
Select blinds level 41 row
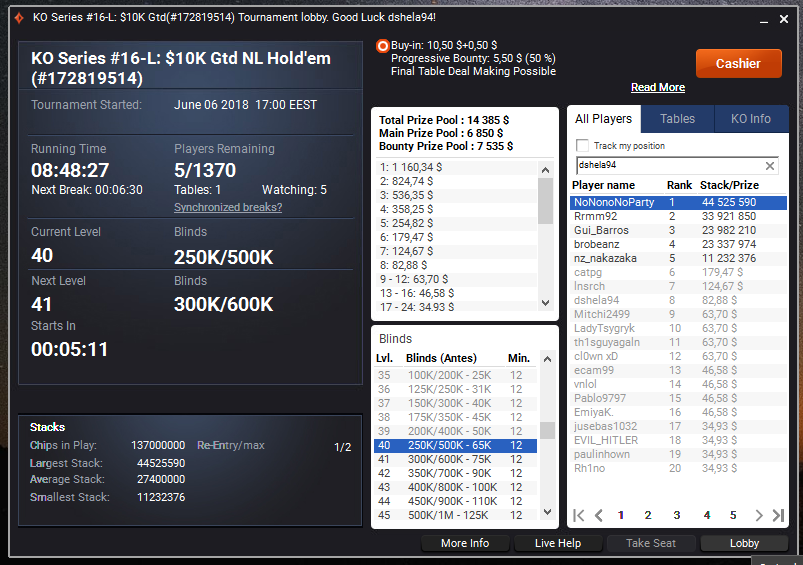455,459
